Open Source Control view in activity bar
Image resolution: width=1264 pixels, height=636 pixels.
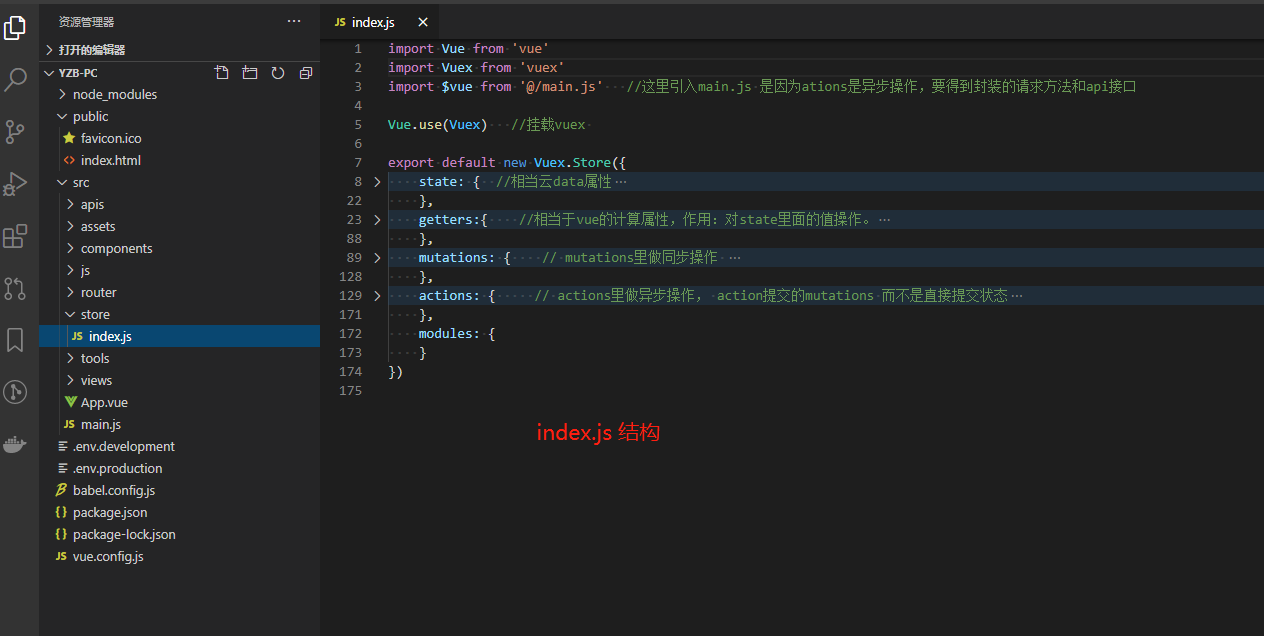click(x=15, y=132)
